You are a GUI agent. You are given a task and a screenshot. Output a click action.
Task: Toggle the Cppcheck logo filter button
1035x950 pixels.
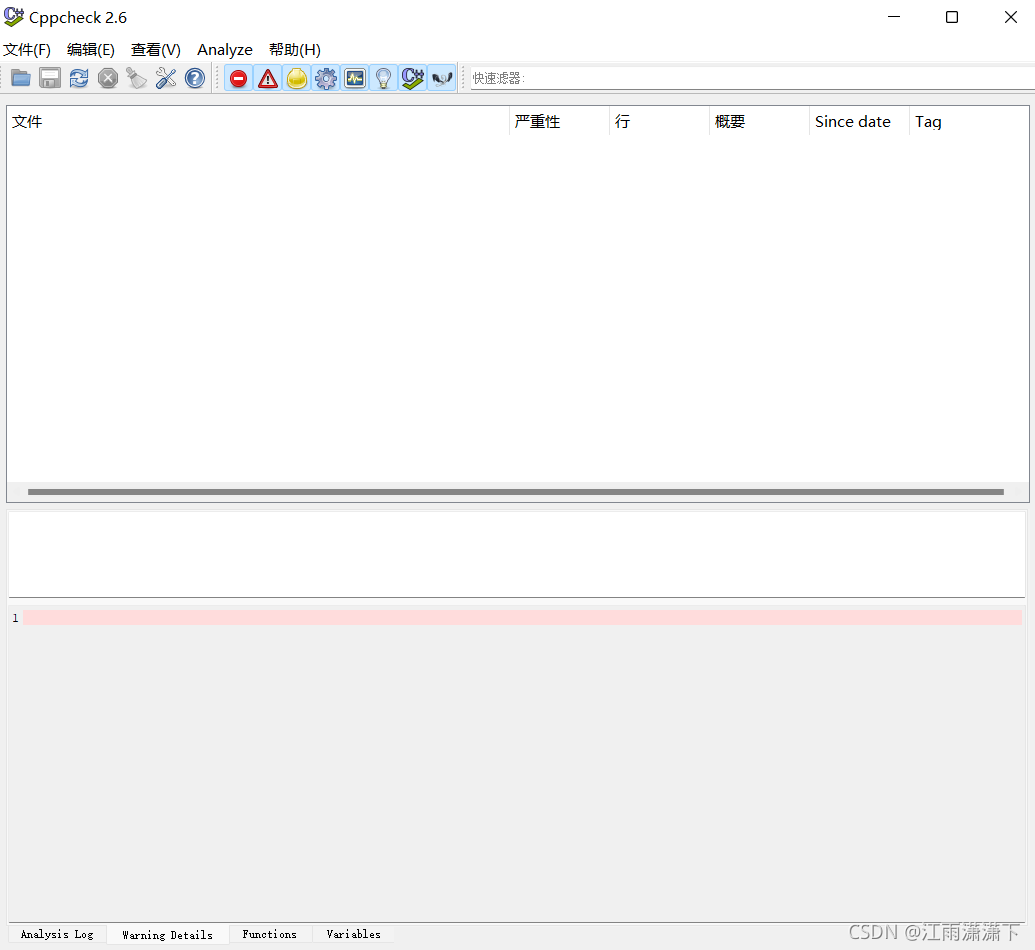[x=413, y=79]
